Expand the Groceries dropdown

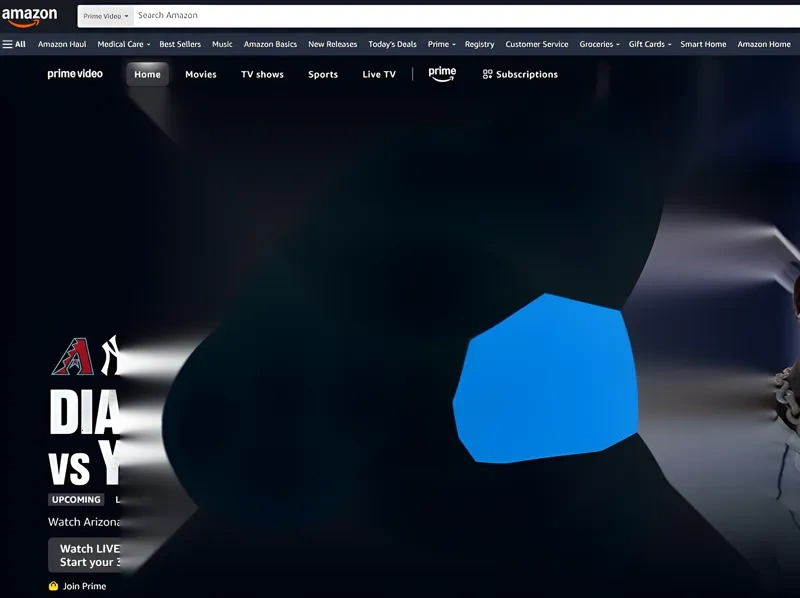(x=599, y=44)
